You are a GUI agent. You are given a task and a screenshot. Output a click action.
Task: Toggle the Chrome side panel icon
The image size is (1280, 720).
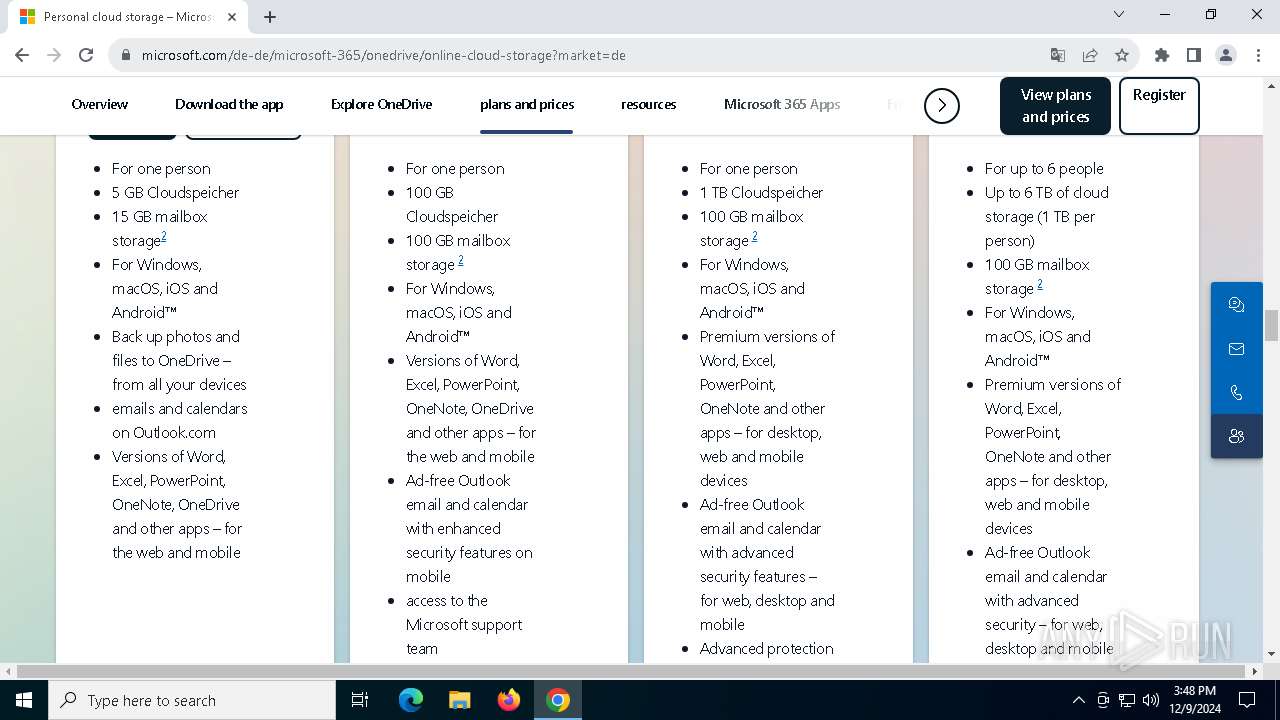tap(1194, 55)
